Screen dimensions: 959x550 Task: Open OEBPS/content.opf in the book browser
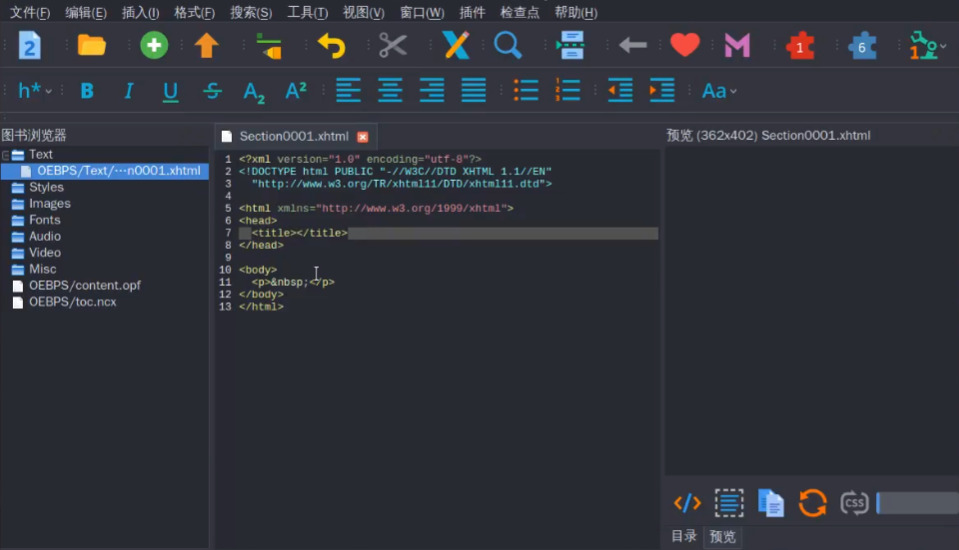(84, 285)
